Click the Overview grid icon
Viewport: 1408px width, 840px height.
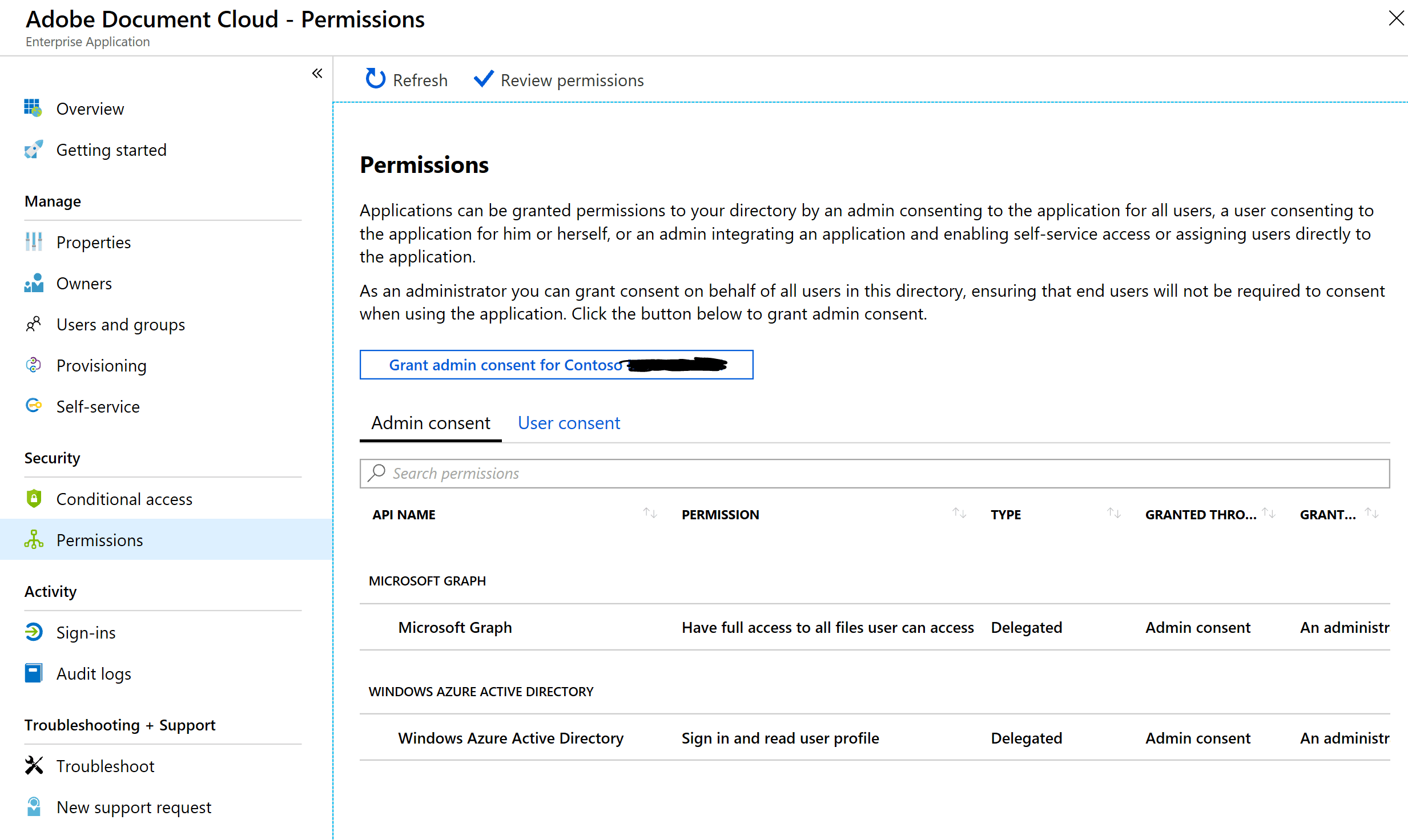tap(33, 108)
